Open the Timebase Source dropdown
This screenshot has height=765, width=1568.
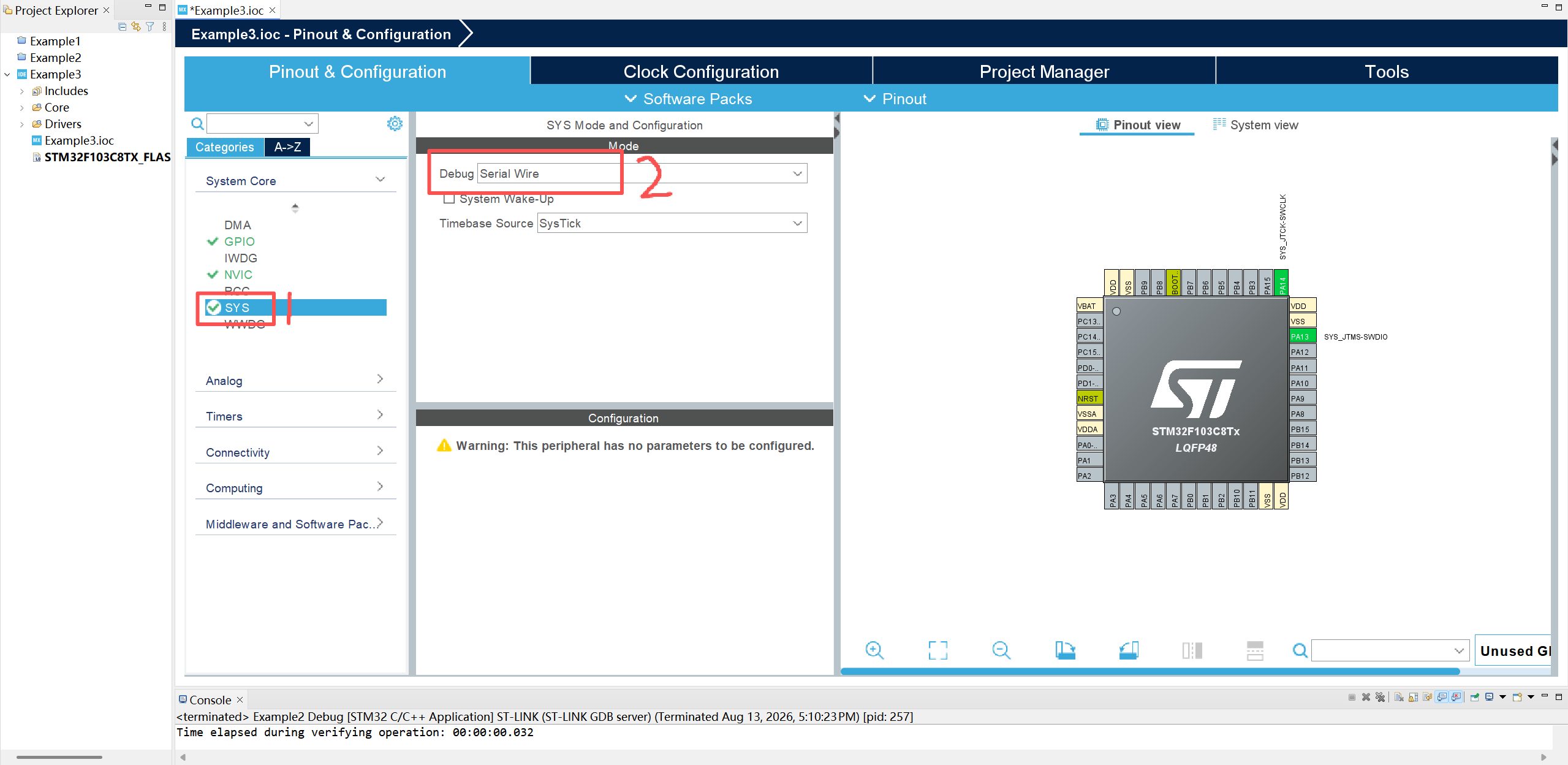(797, 223)
